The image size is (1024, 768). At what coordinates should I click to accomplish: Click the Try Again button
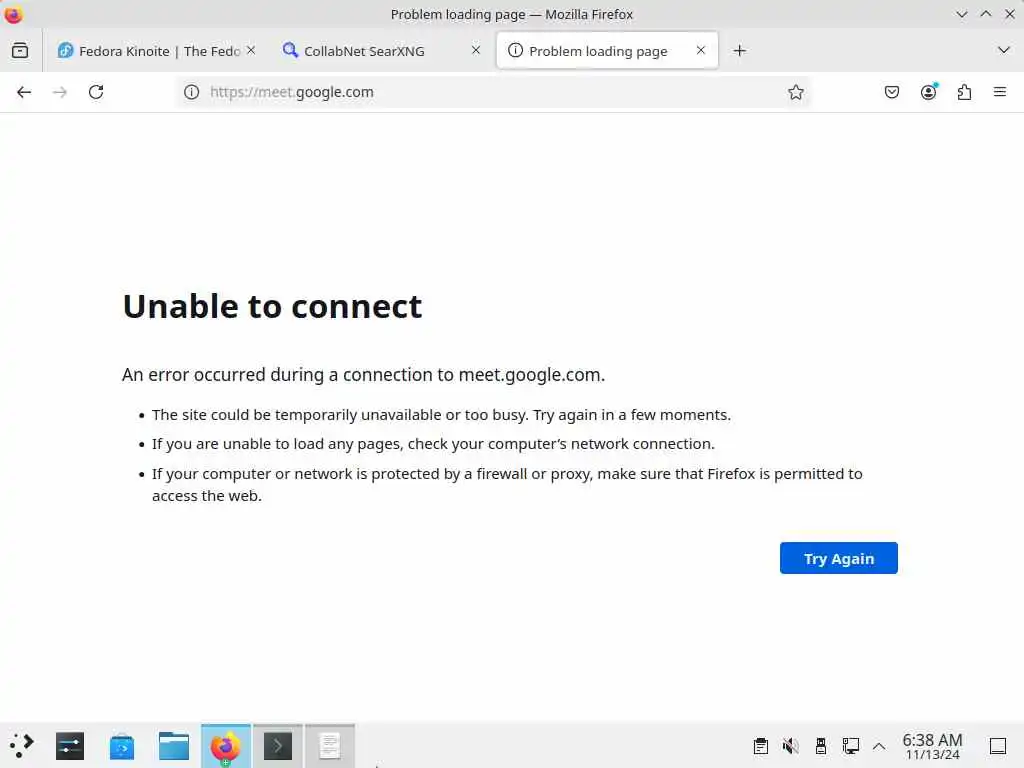tap(839, 558)
